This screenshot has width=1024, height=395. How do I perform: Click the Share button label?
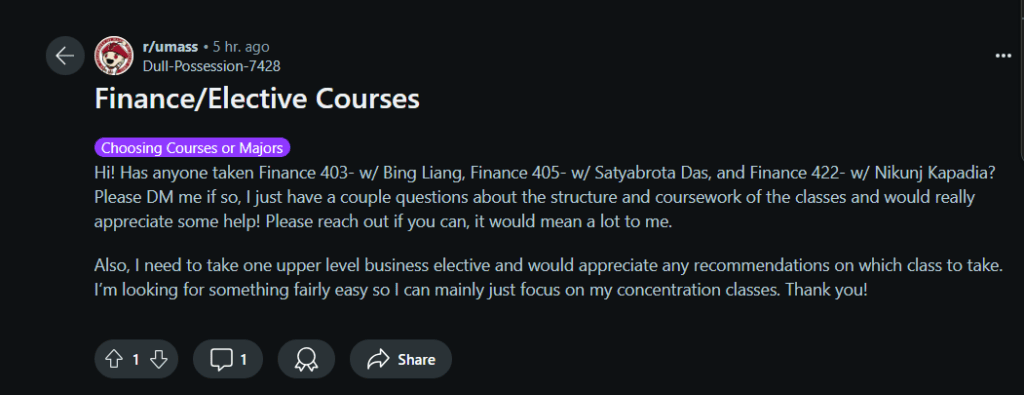(417, 359)
